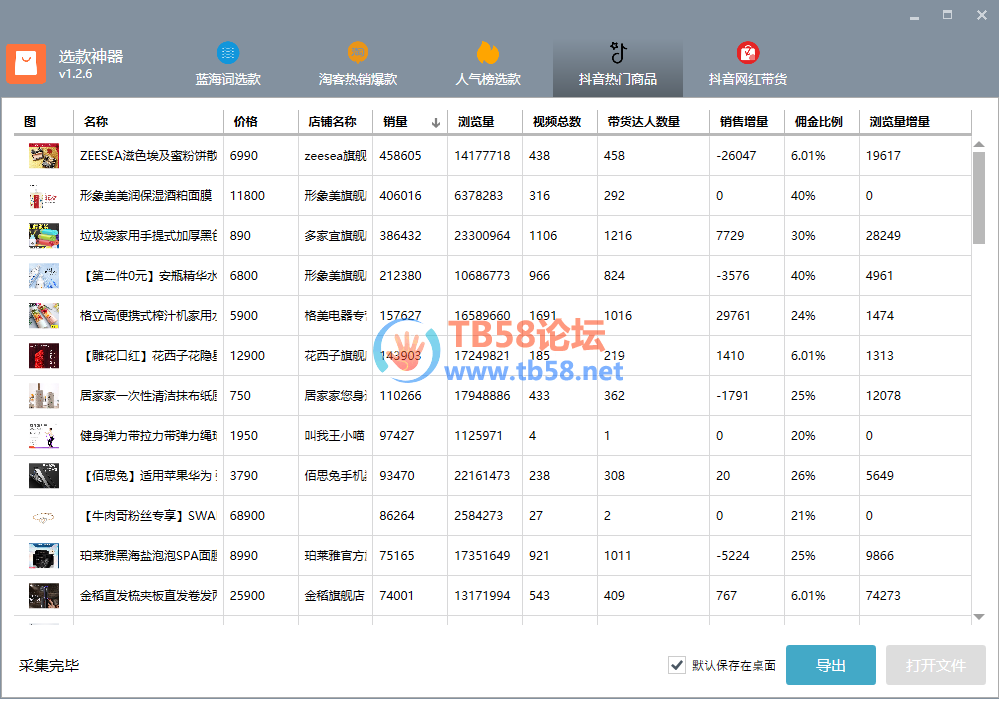This screenshot has width=999, height=701.
Task: Sort by the 佣金比例 column header
Action: point(822,122)
